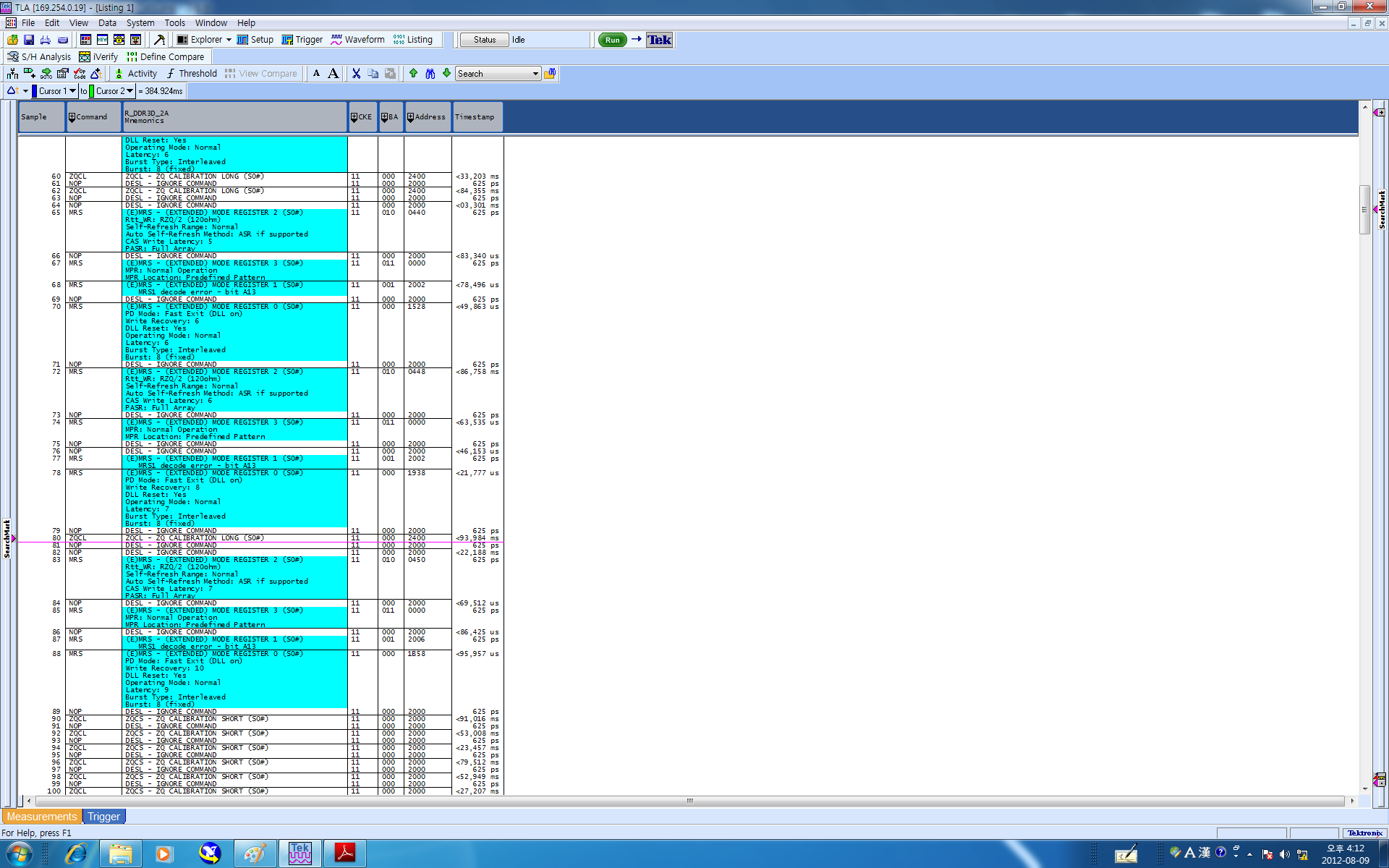Click the larger font size A icon
Screen dimensions: 1389x868
pyautogui.click(x=333, y=74)
